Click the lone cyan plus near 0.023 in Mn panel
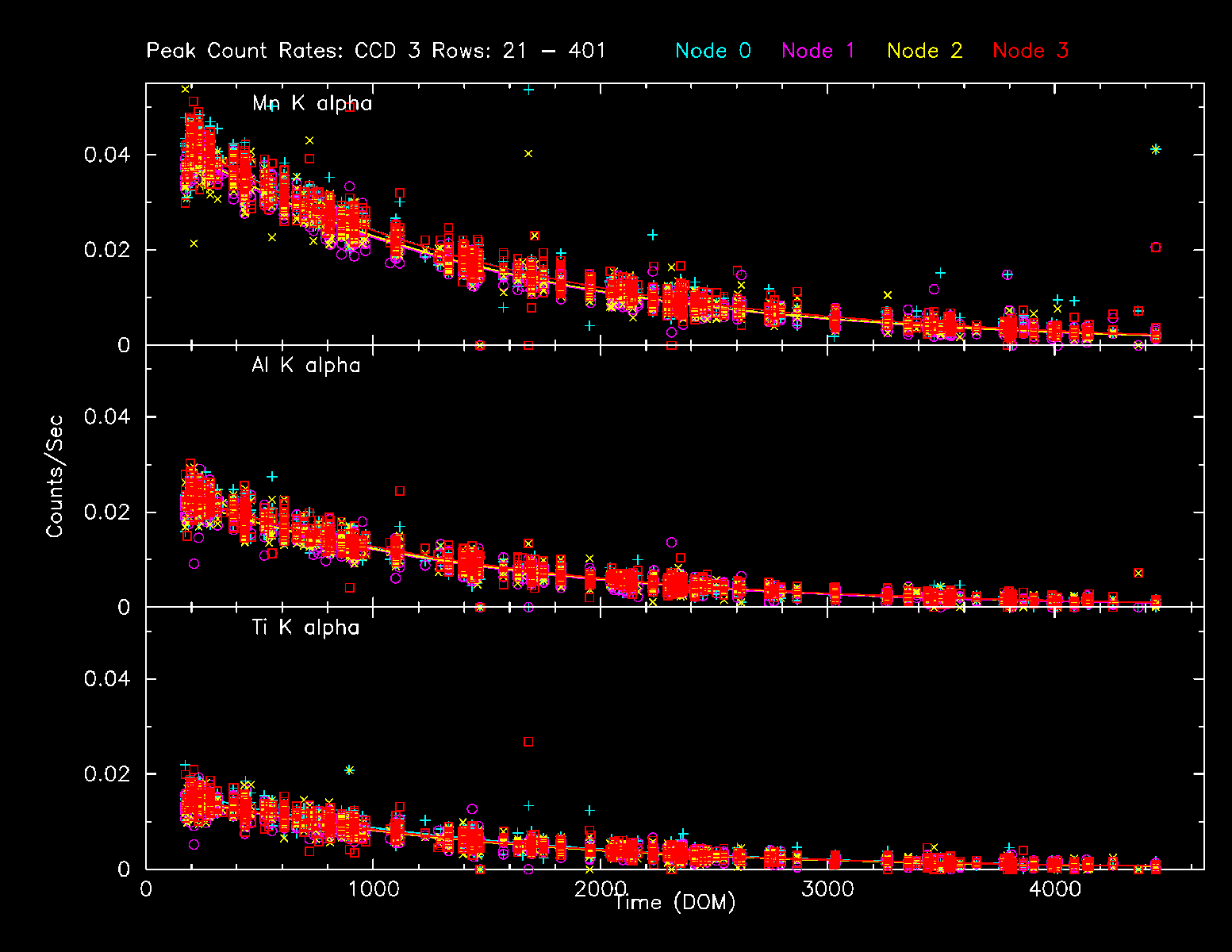Screen dimensions: 1232x952 pos(652,235)
